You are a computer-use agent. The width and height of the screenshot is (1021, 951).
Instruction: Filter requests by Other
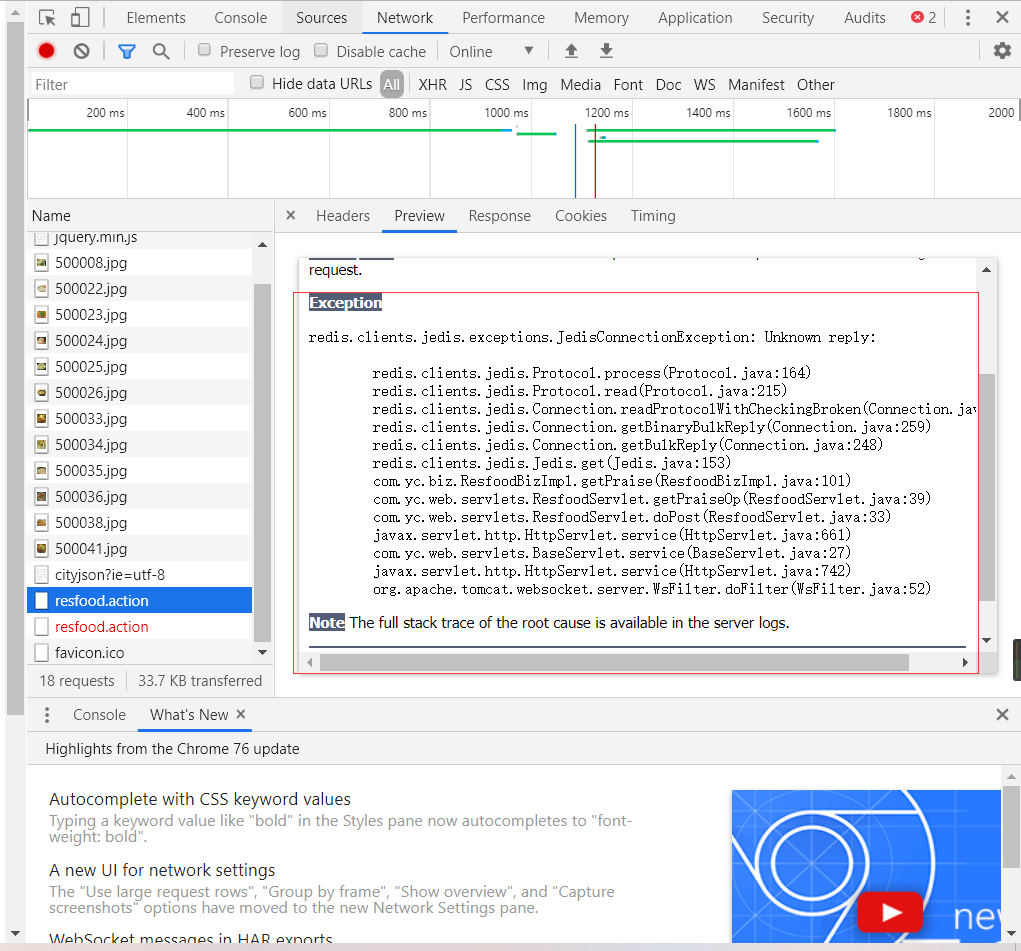(815, 85)
